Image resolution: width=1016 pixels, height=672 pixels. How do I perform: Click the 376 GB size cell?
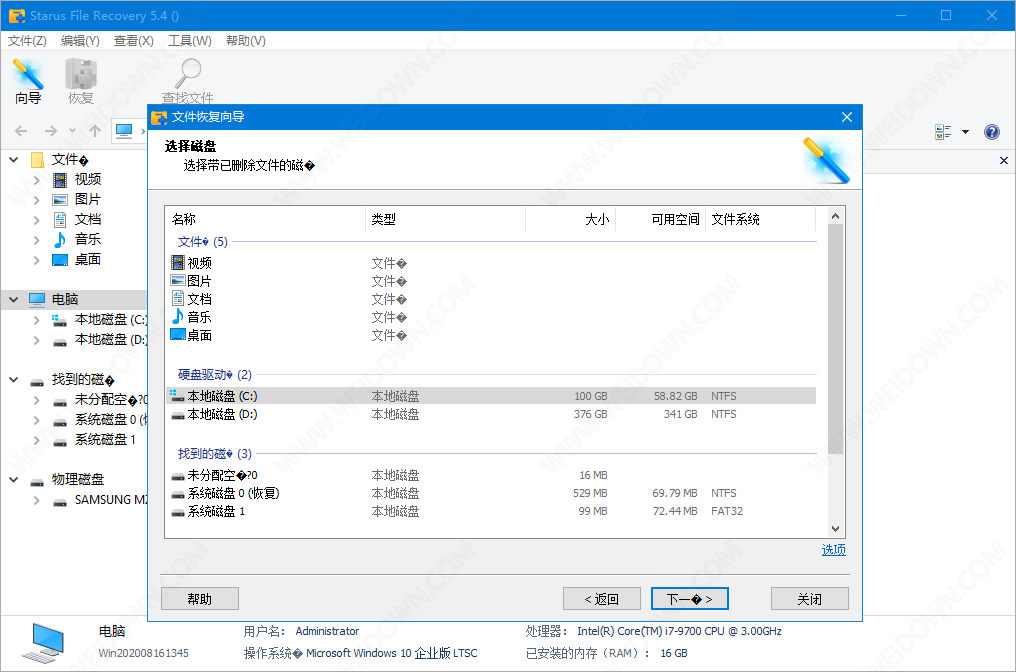click(x=590, y=414)
